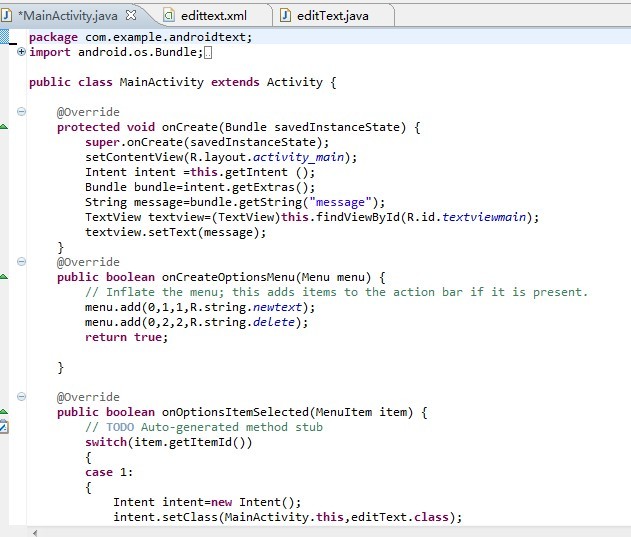Click newtext in menu.add line
631x537 pixels.
click(277, 307)
